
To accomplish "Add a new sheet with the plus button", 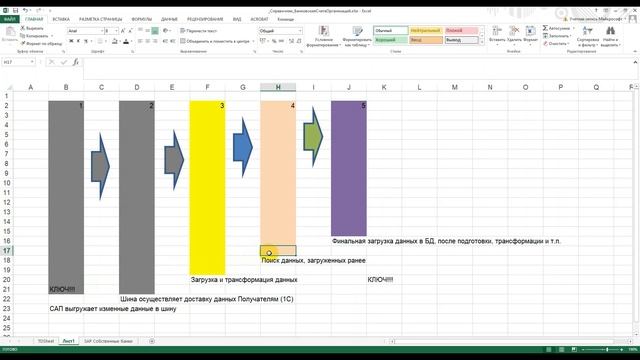I will tap(152, 341).
